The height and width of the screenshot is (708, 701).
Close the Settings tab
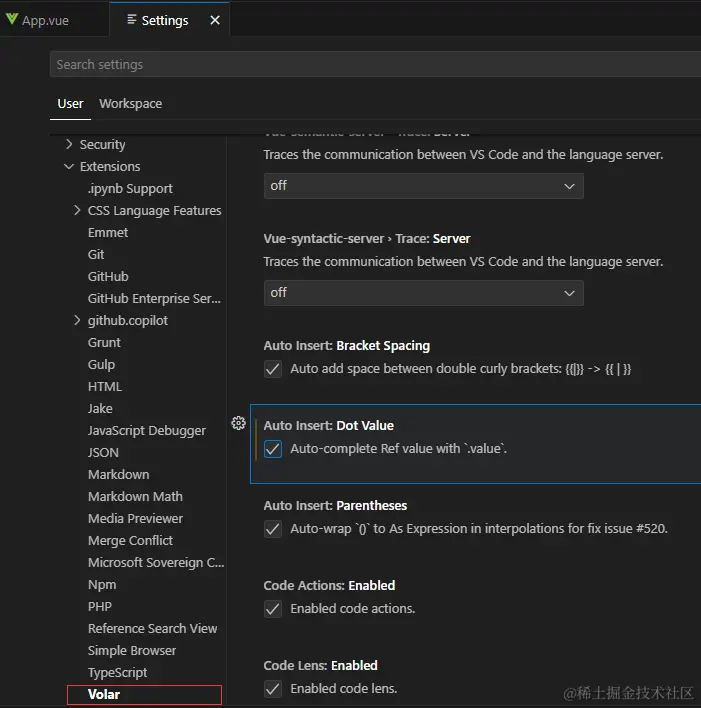click(x=215, y=20)
